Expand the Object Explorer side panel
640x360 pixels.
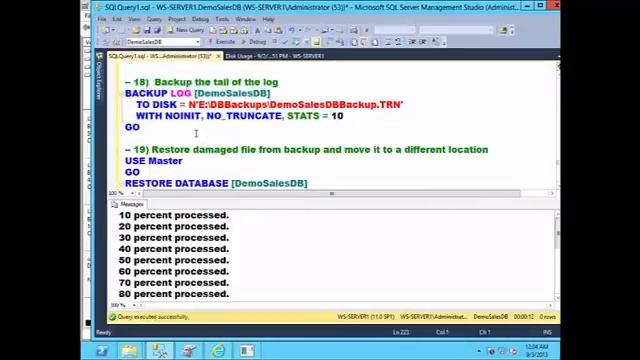[x=99, y=77]
